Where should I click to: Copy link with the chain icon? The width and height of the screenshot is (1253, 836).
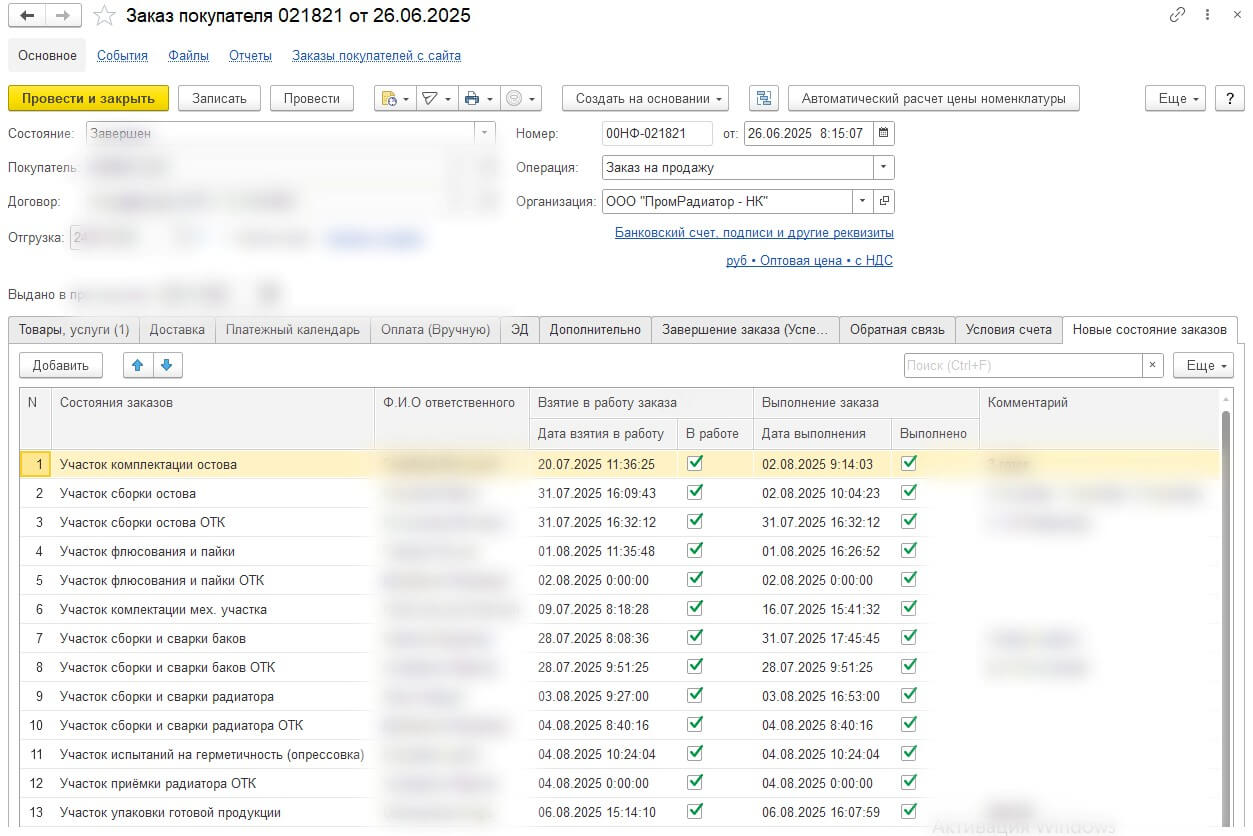point(1177,16)
